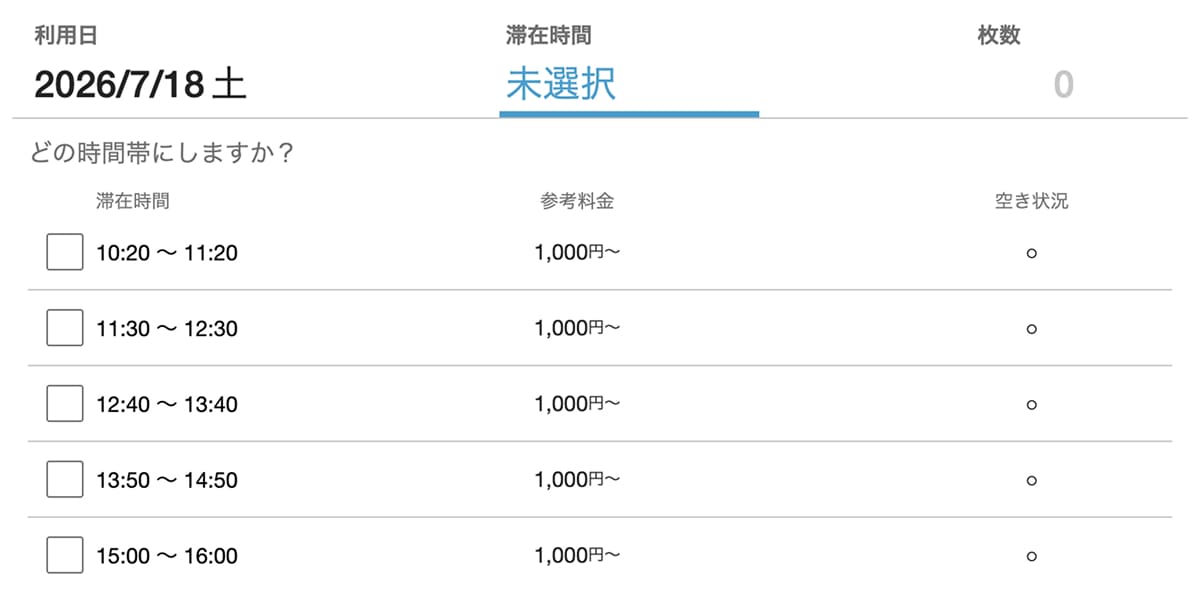
Task: Check the 15:00 ～ 16:00 time slot box
Action: coord(65,555)
